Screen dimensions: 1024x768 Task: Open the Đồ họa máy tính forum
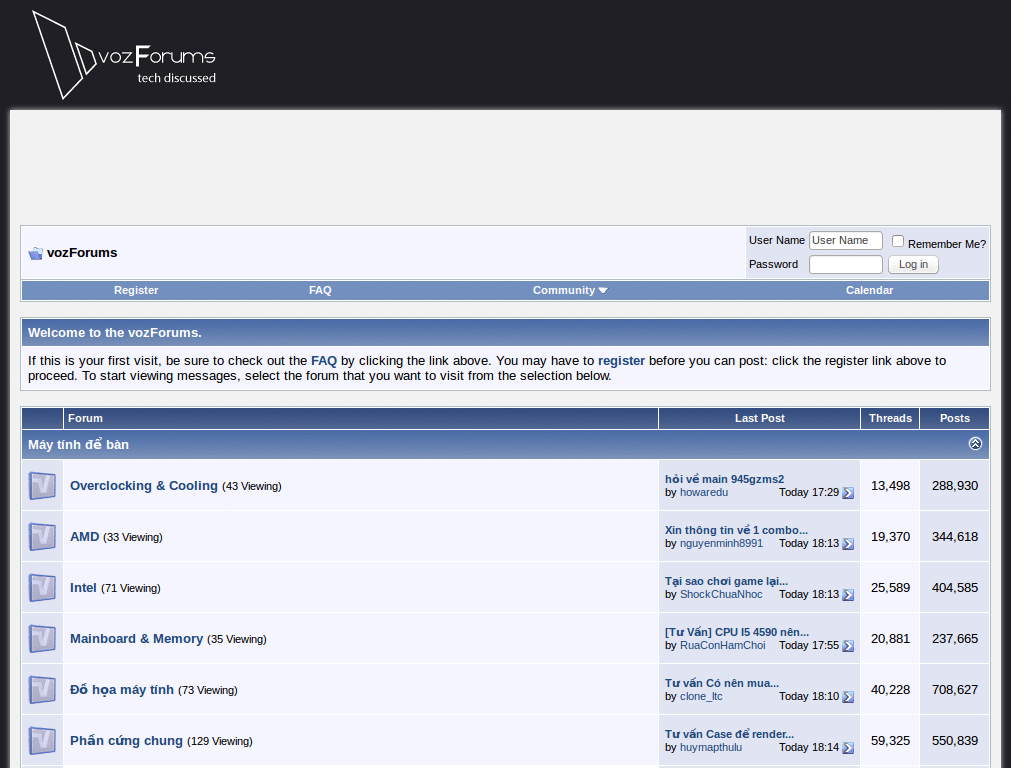pos(121,690)
